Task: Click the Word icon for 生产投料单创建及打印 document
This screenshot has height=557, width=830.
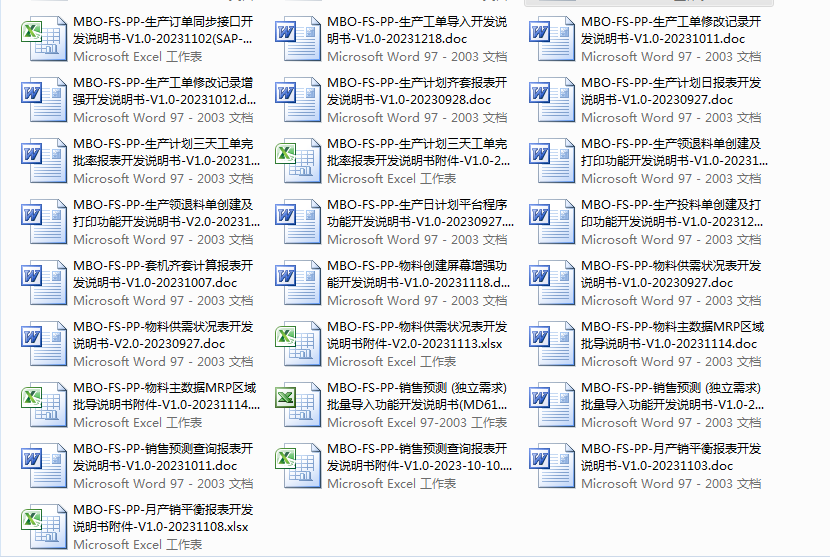Action: pyautogui.click(x=550, y=221)
